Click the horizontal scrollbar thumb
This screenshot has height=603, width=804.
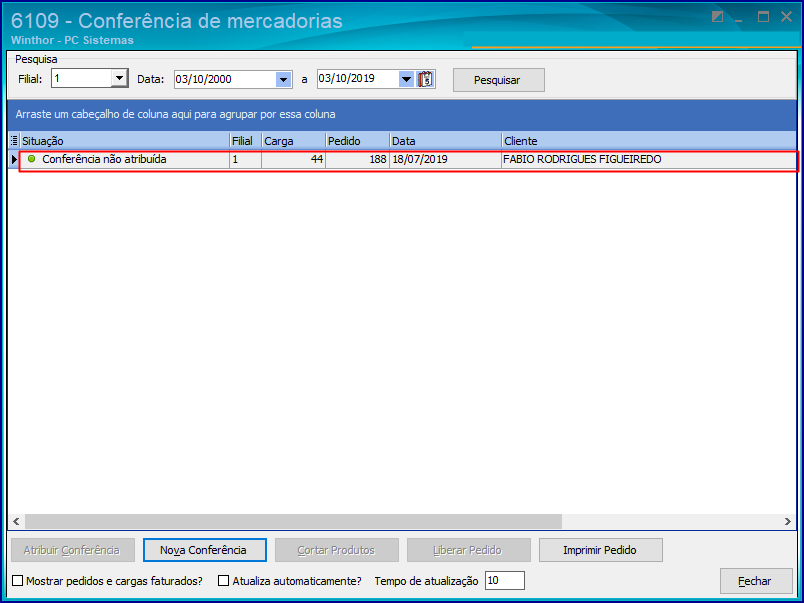[293, 521]
